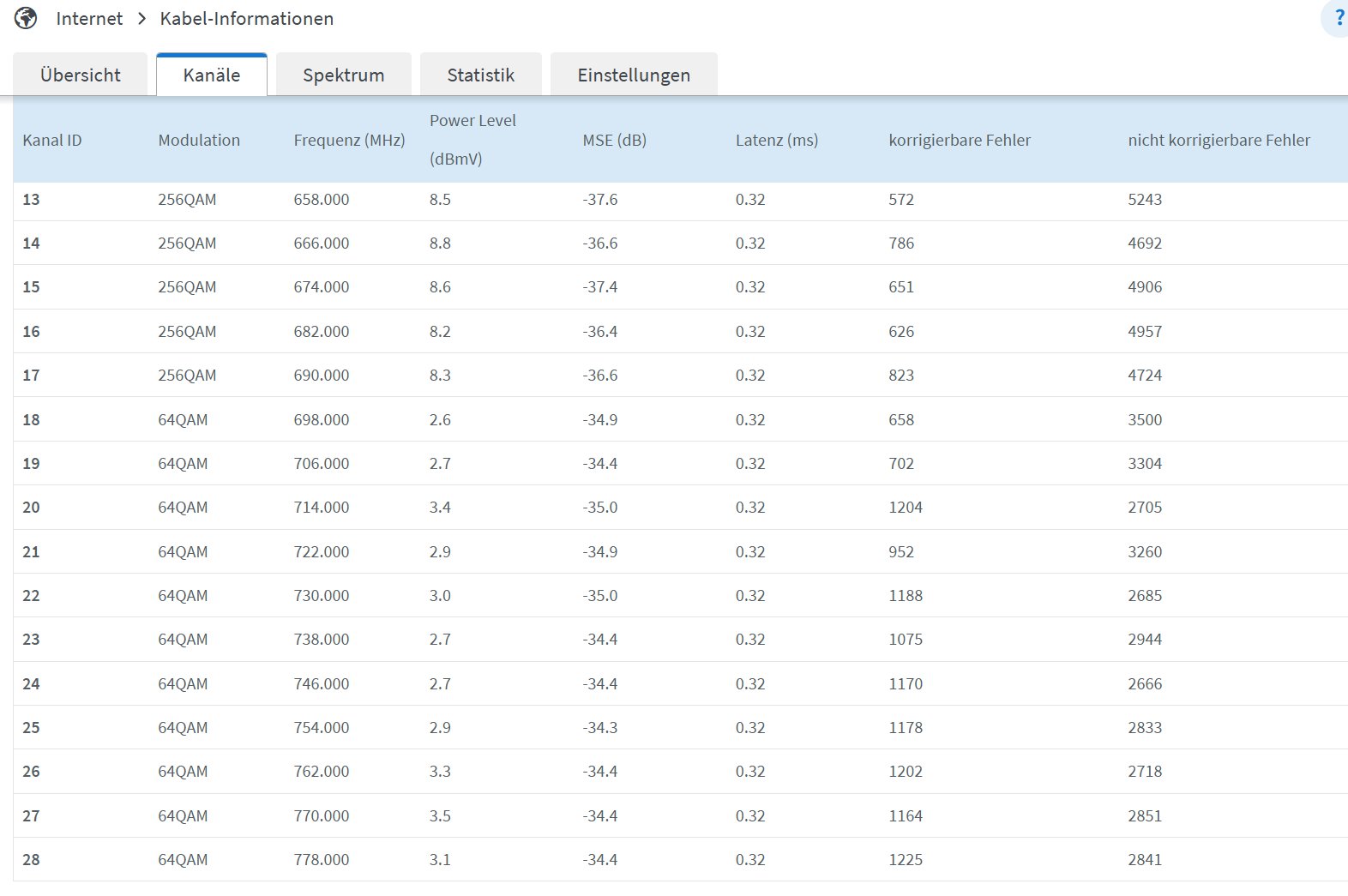Click correctable errors value 823
The height and width of the screenshot is (896, 1348).
coord(901,376)
